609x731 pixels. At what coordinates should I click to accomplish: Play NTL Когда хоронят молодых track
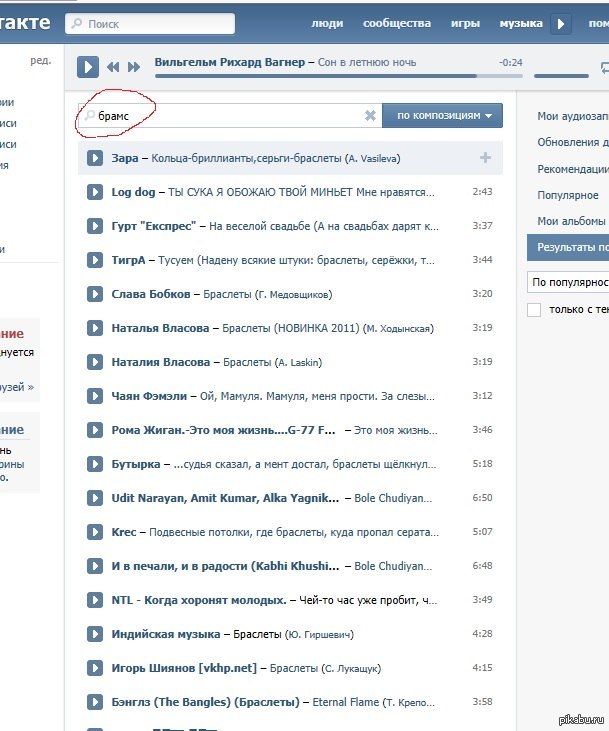95,600
